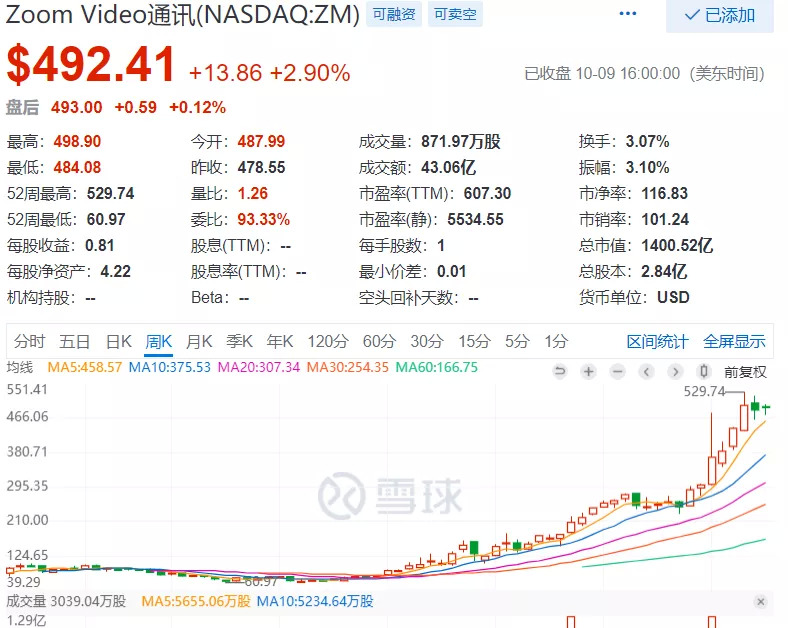Click the MA60:166.75 moving average label
The height and width of the screenshot is (628, 788).
(x=436, y=367)
